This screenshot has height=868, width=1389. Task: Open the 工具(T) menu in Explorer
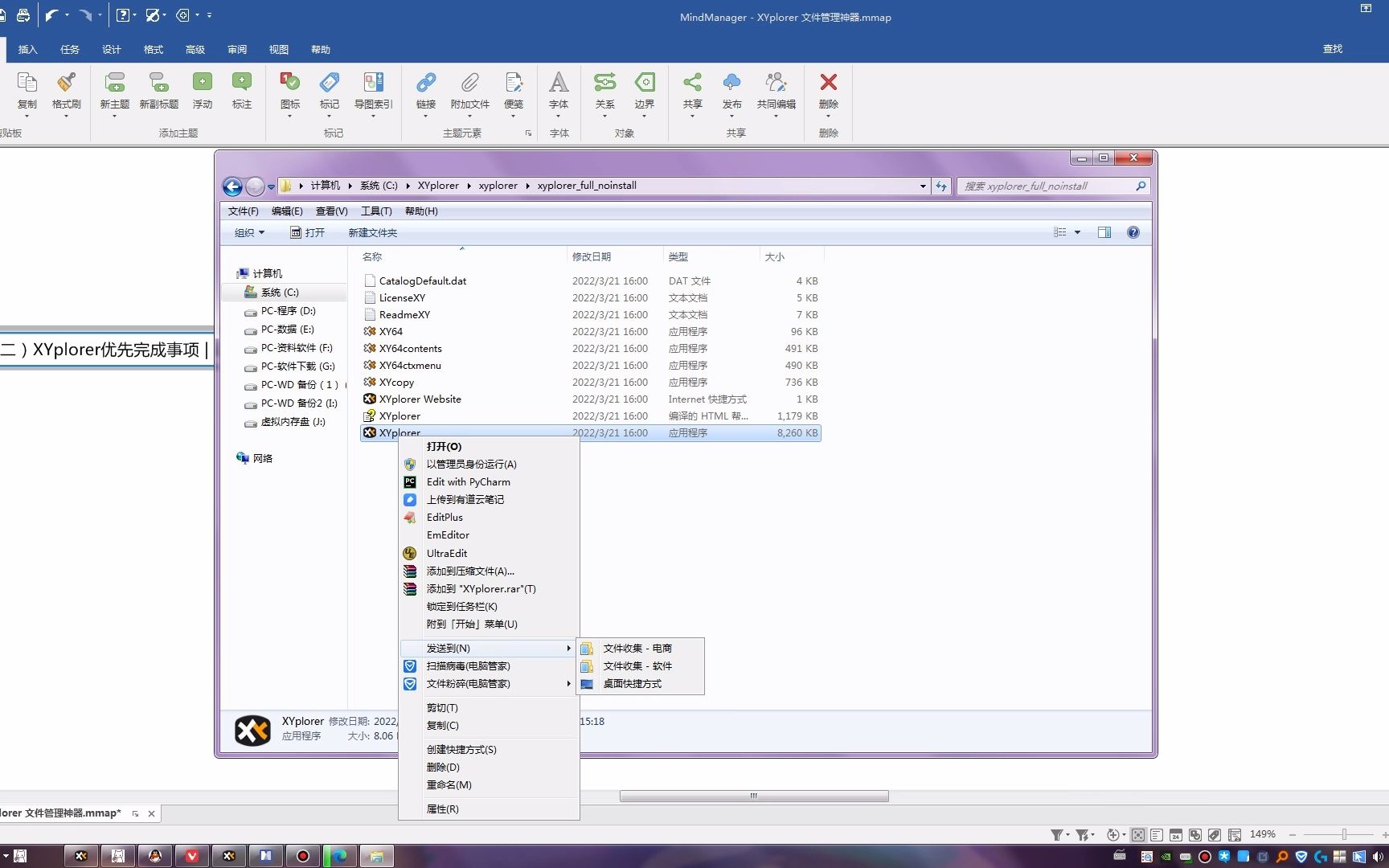pyautogui.click(x=376, y=211)
